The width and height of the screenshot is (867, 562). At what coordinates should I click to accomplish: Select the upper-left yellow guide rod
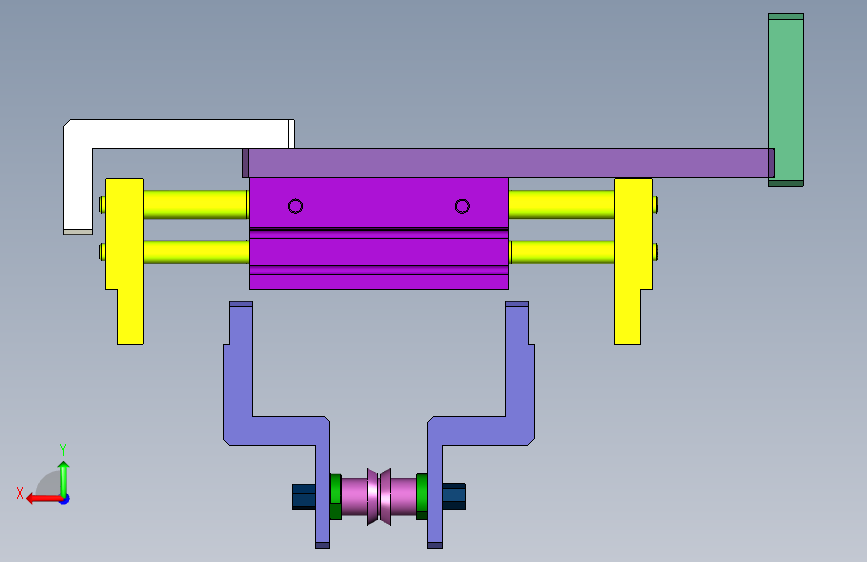(x=196, y=204)
